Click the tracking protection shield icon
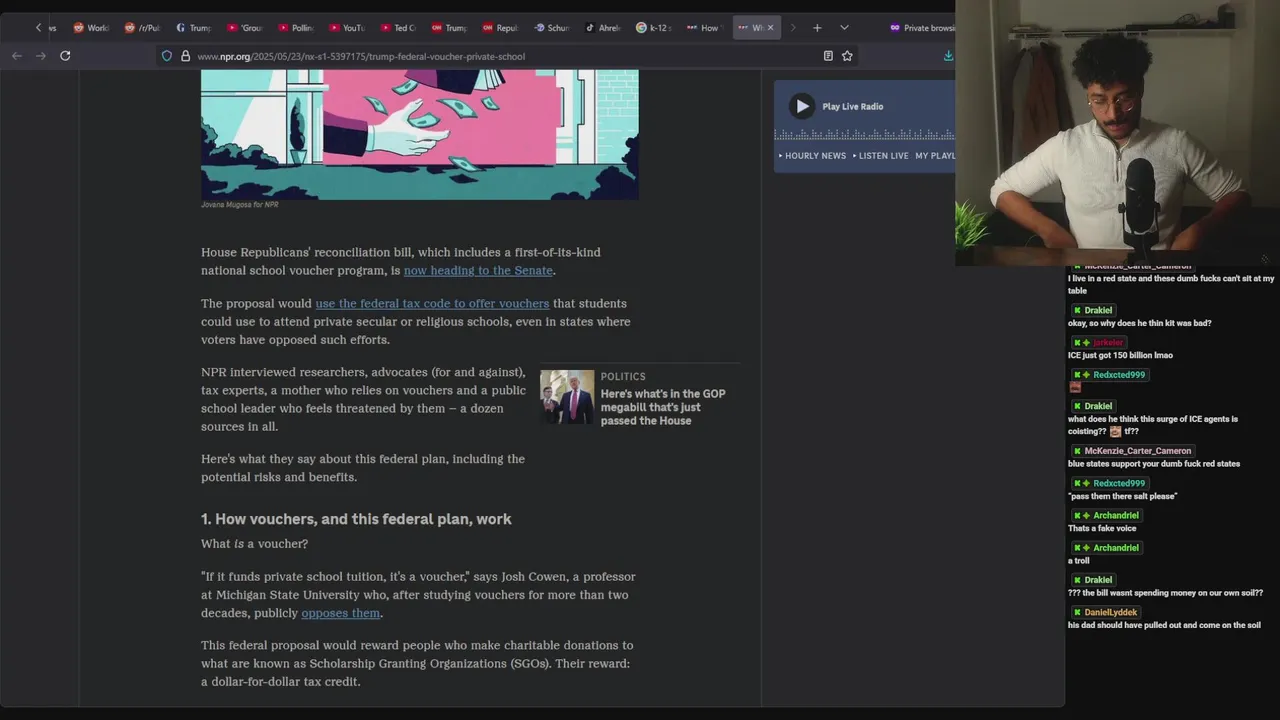The width and height of the screenshot is (1280, 720). (x=167, y=56)
